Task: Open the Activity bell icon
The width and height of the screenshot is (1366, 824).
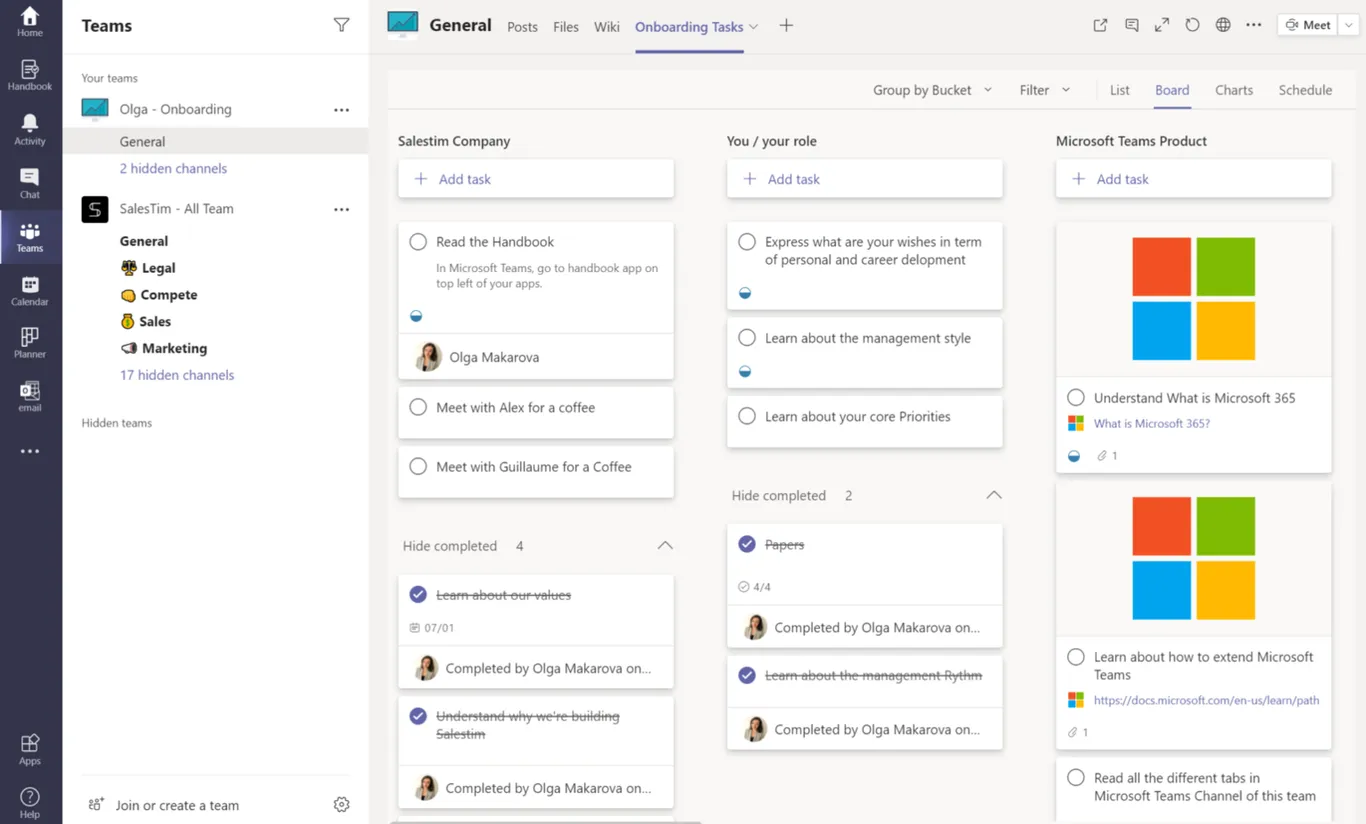Action: (x=30, y=129)
